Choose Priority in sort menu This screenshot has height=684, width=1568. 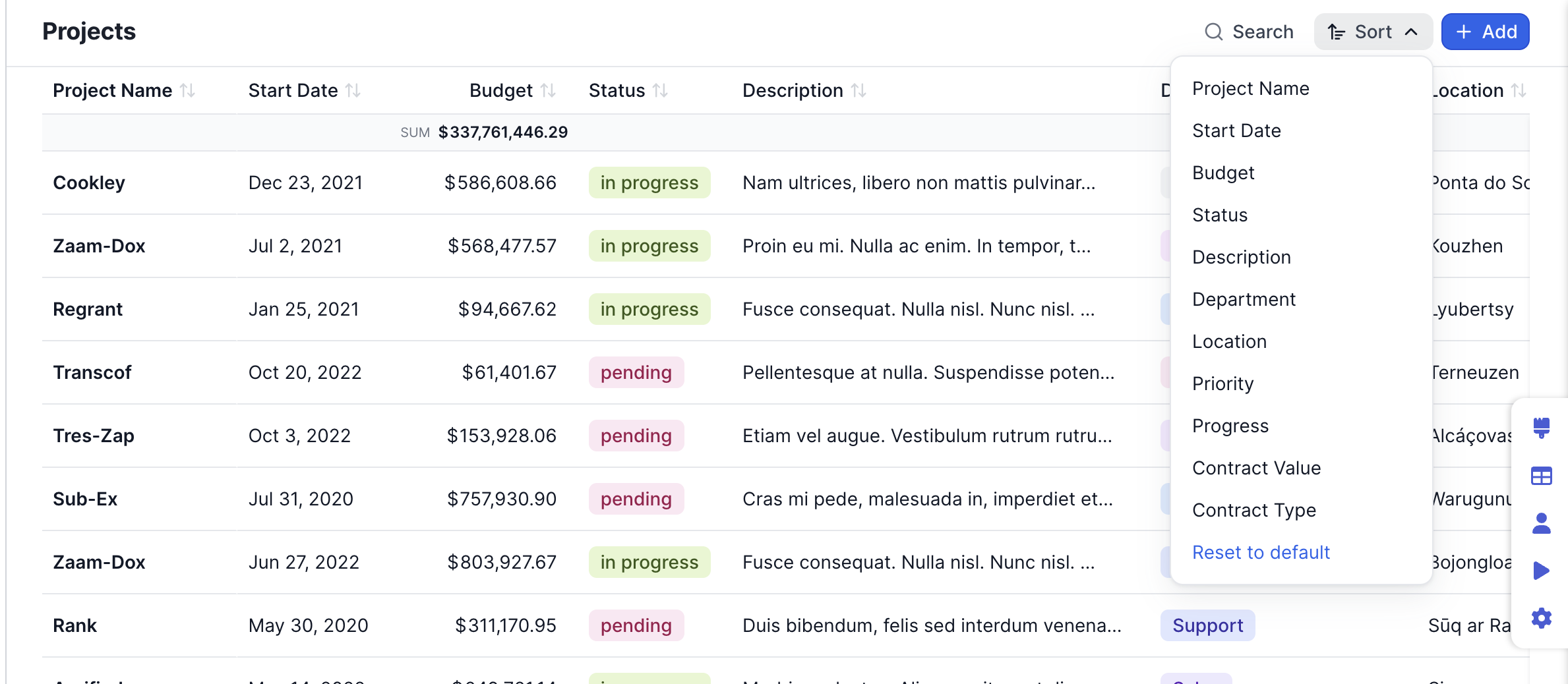pyautogui.click(x=1222, y=384)
